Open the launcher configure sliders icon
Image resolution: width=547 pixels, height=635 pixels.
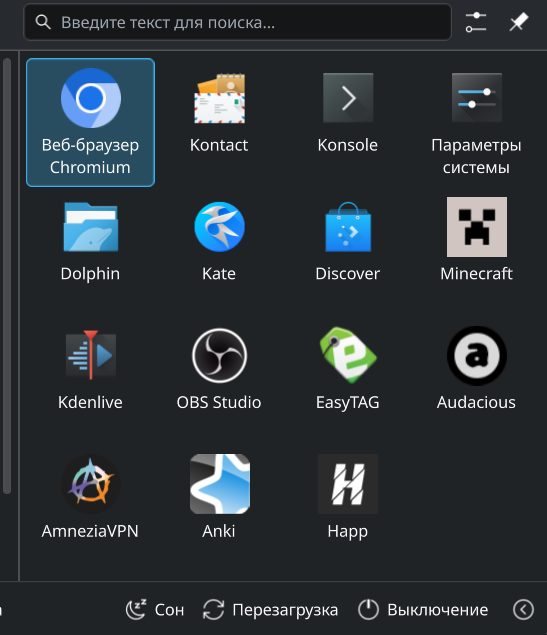[x=476, y=22]
